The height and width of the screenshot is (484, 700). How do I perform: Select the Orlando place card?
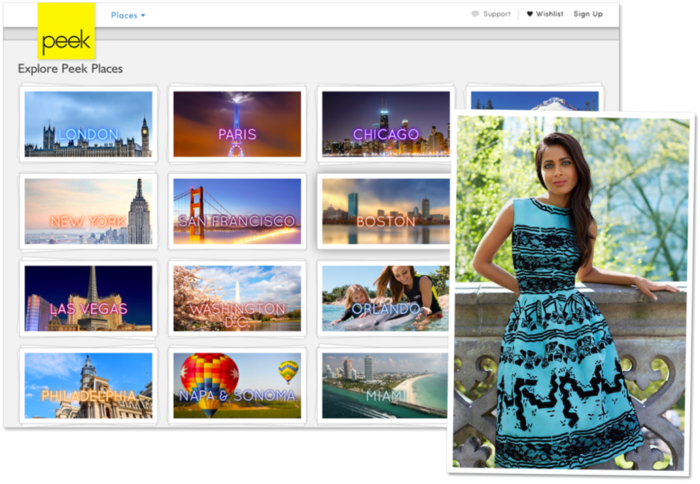click(385, 298)
